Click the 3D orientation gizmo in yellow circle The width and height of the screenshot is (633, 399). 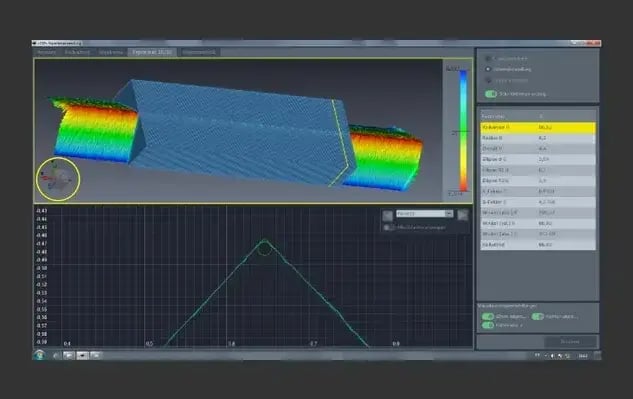coord(58,179)
